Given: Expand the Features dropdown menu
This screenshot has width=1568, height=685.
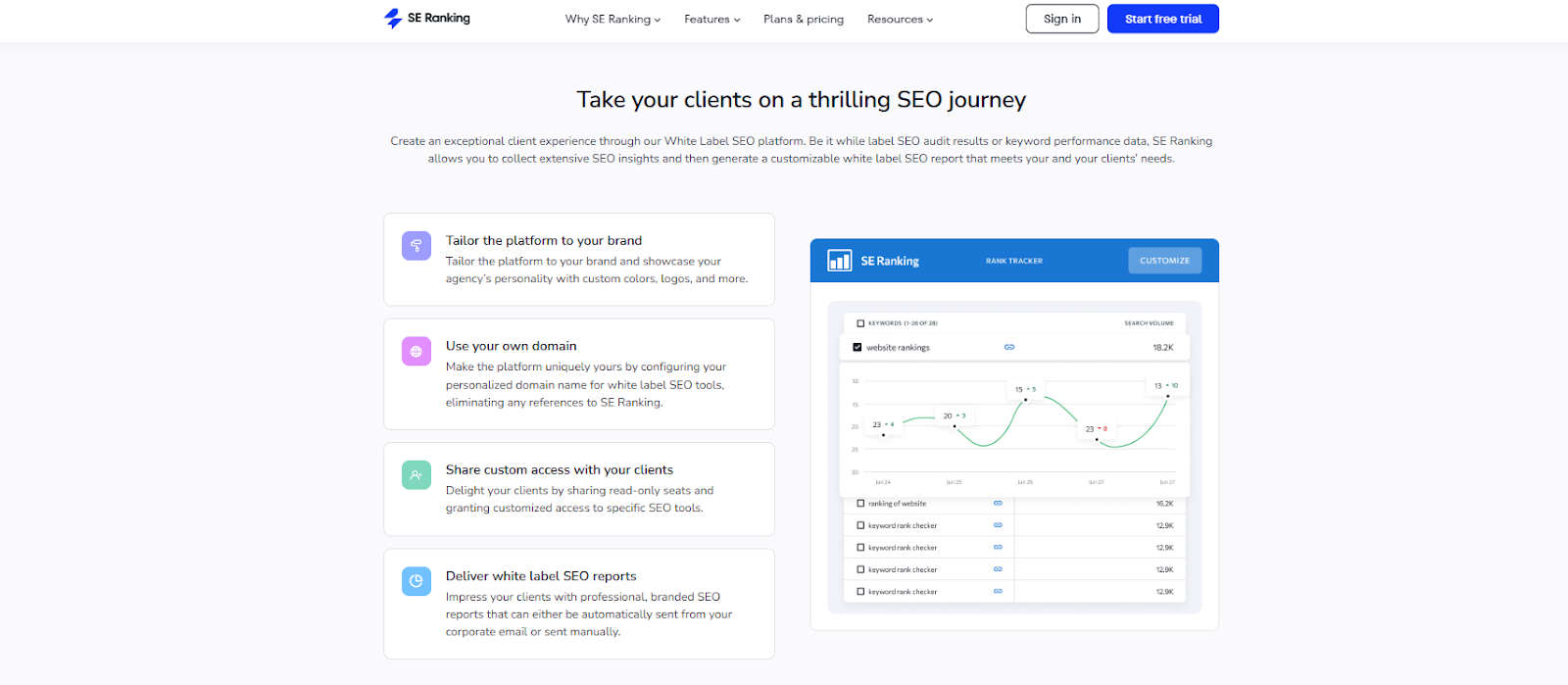Looking at the screenshot, I should [x=712, y=19].
